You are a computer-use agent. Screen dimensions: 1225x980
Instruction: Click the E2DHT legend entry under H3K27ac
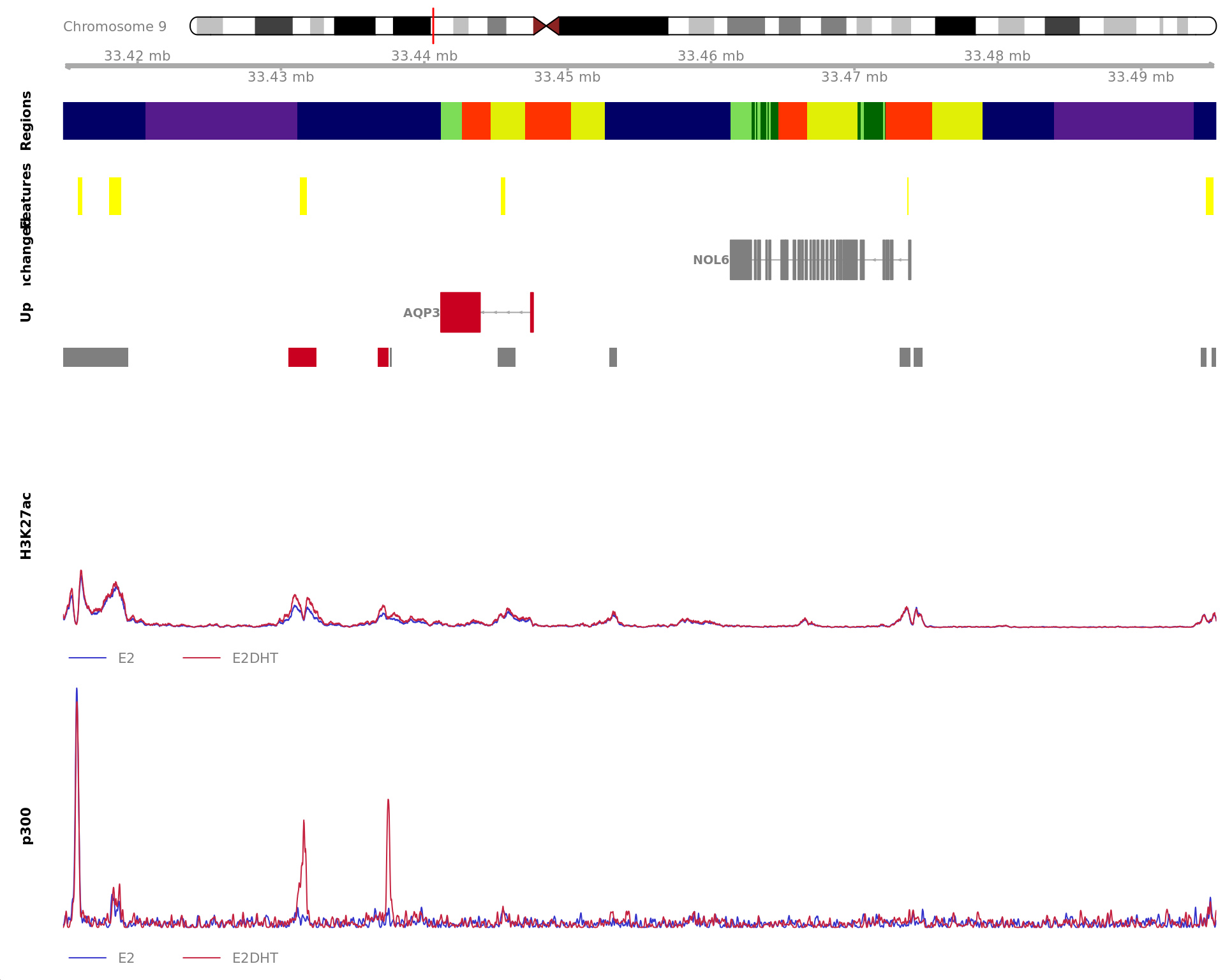pyautogui.click(x=230, y=658)
